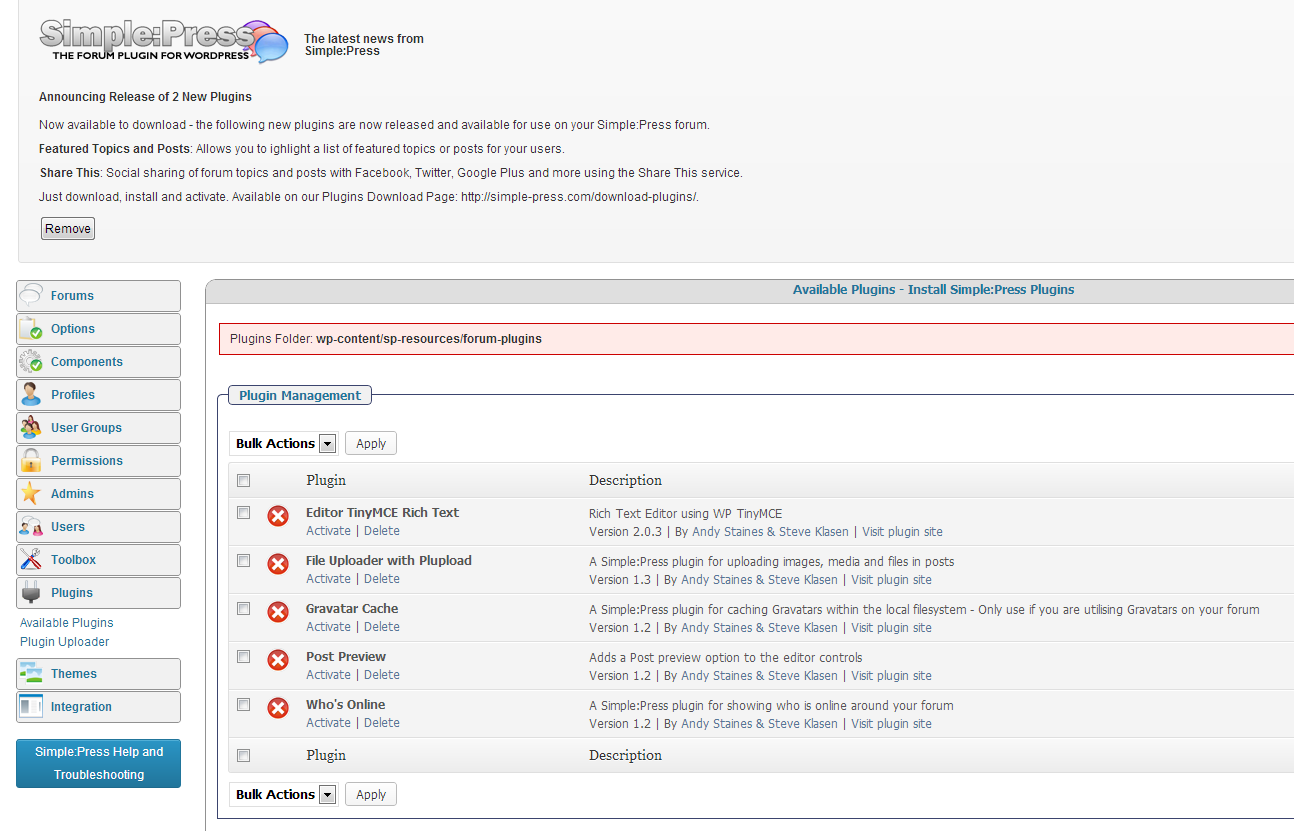Delete the Editor TinyMCE Rich Text plugin
1294x831 pixels.
[x=382, y=531]
